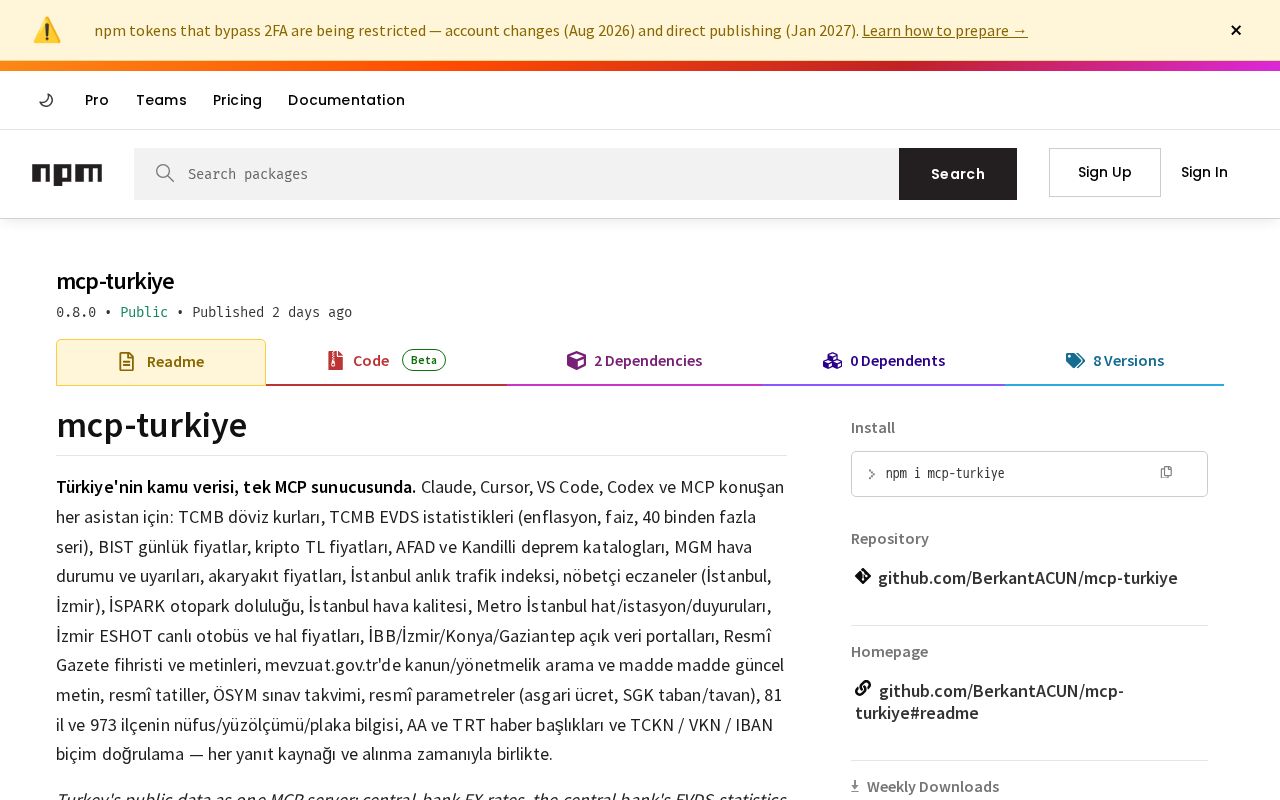
Task: Click the Sign Up button
Action: 1105,172
